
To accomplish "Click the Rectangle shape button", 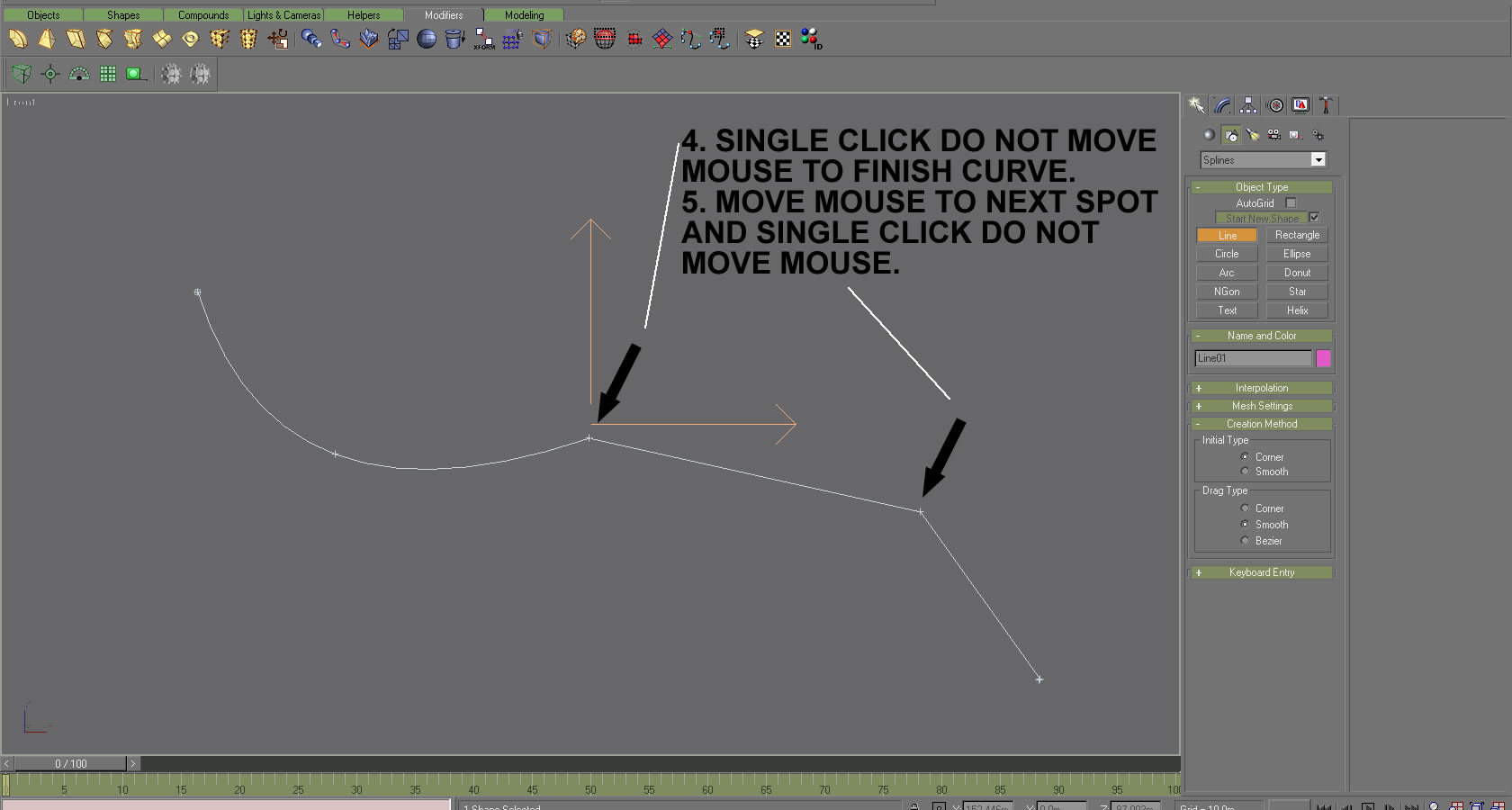I will 1297,235.
